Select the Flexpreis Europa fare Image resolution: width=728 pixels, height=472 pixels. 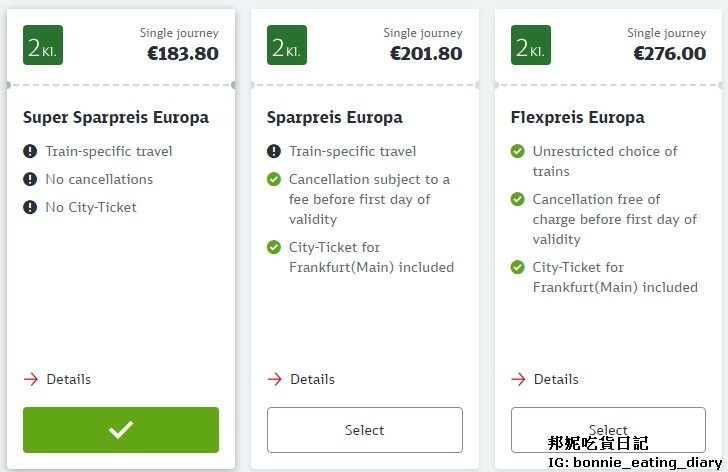click(x=608, y=428)
